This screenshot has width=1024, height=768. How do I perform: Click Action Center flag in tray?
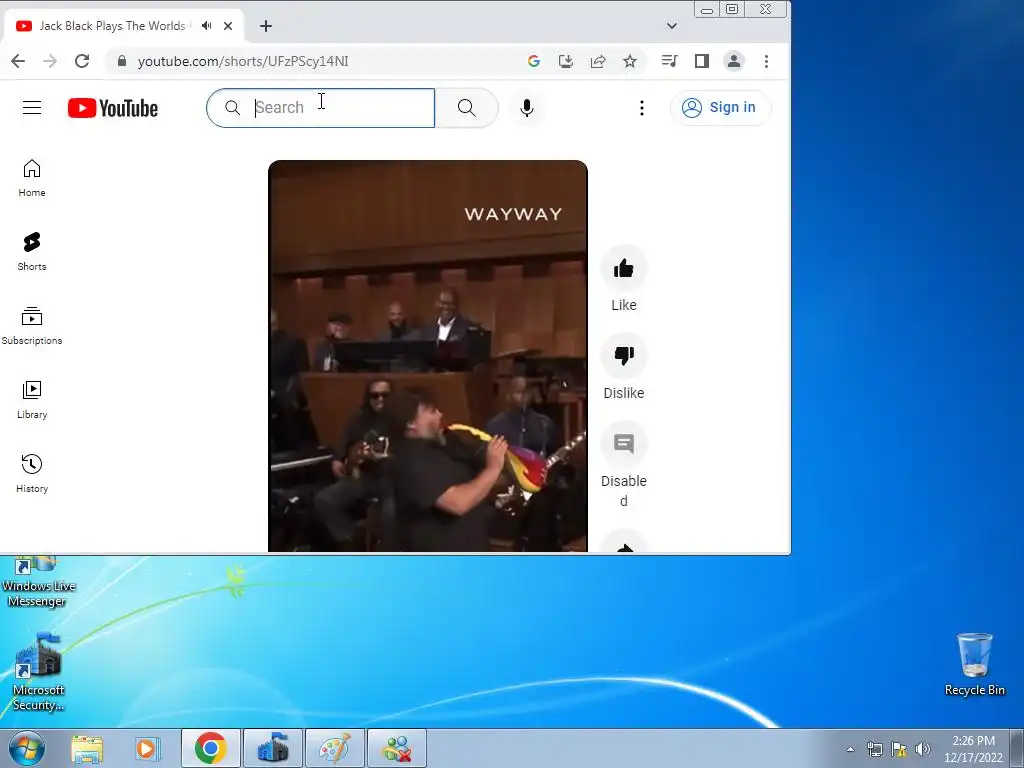click(899, 749)
